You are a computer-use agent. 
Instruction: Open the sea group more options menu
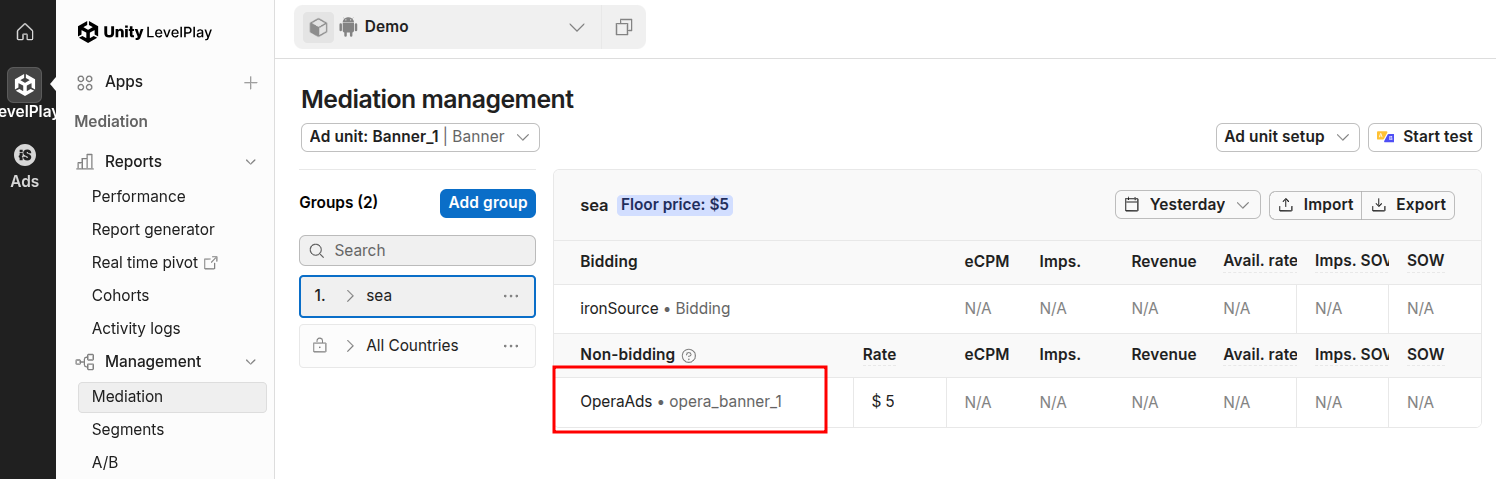point(511,296)
